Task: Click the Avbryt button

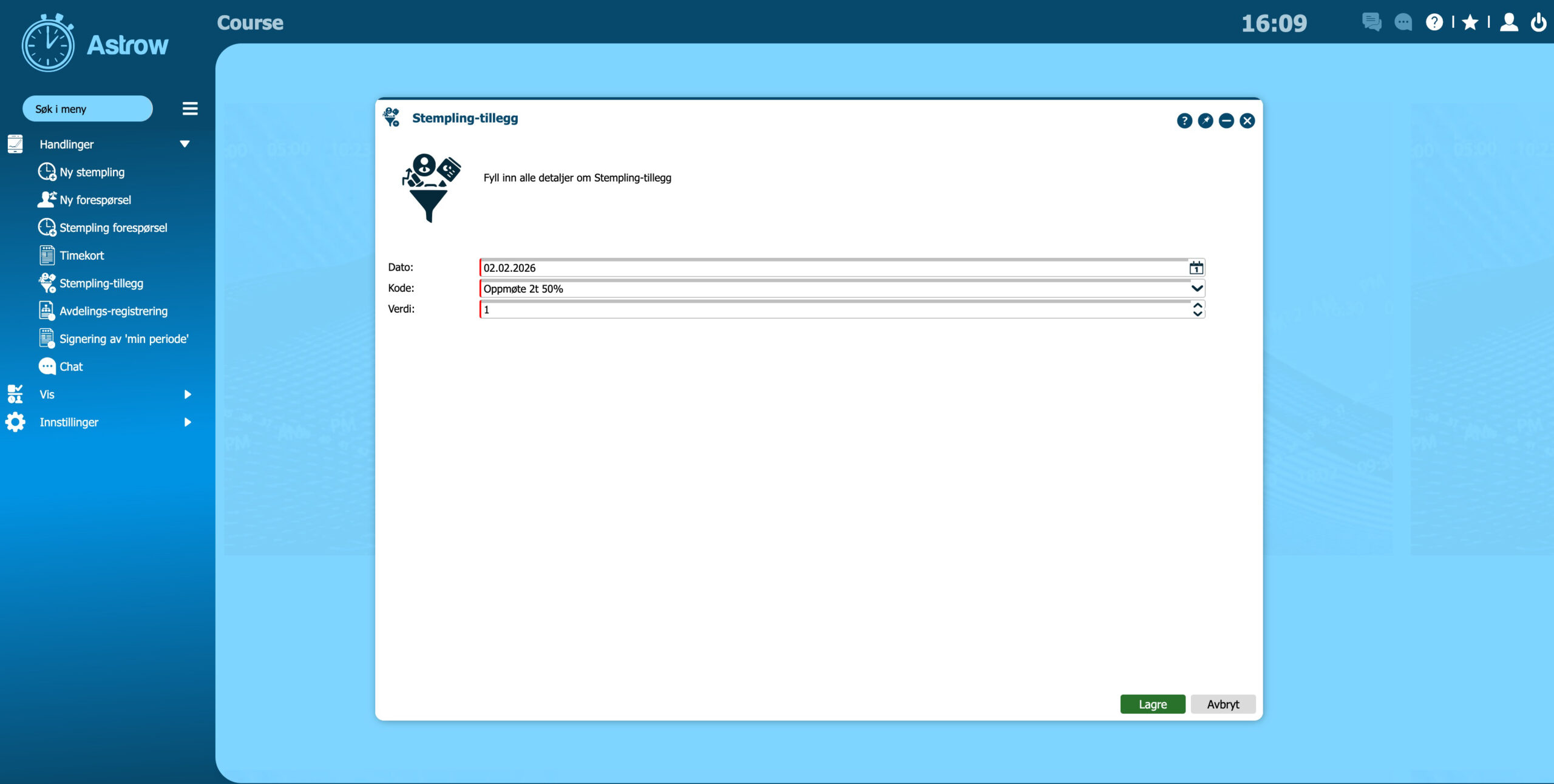Action: [1223, 704]
